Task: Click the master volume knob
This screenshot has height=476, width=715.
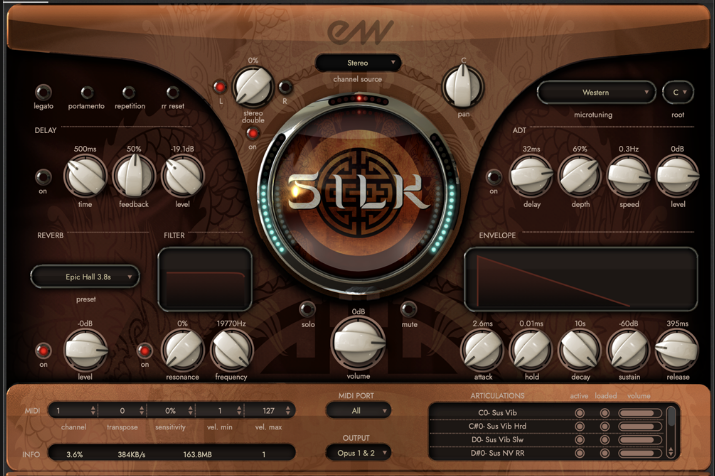Action: [x=358, y=345]
